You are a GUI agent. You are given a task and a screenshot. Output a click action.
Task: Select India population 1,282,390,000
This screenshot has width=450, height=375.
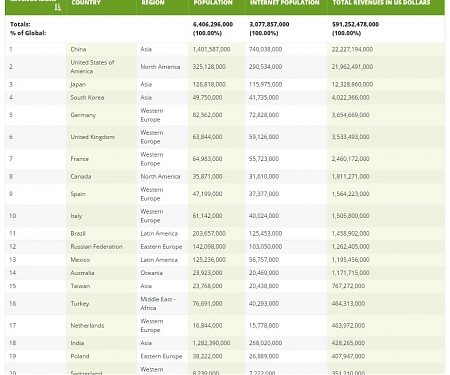211,343
